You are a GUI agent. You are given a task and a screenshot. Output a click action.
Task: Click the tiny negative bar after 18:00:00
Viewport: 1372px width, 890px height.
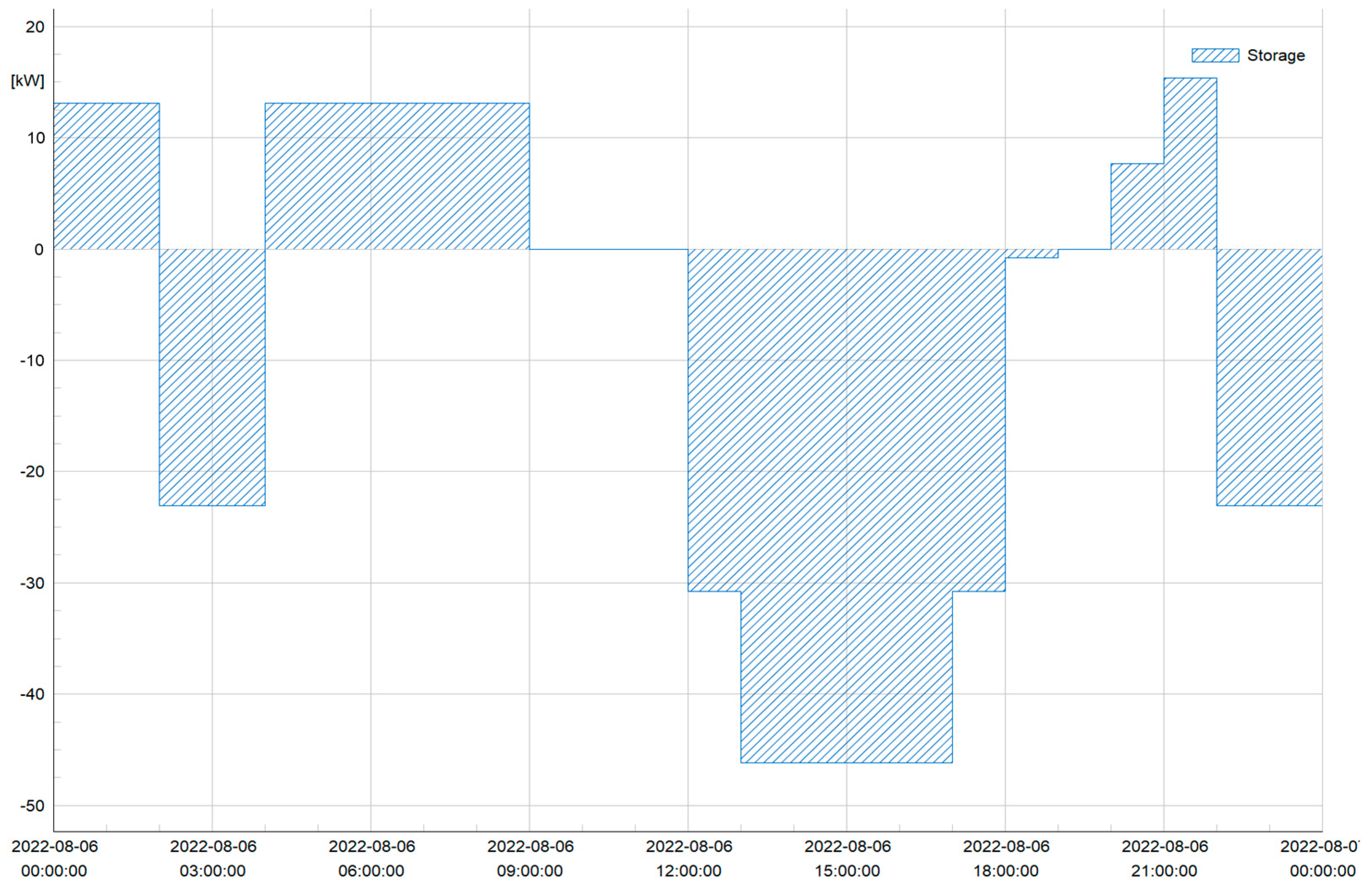click(1031, 254)
